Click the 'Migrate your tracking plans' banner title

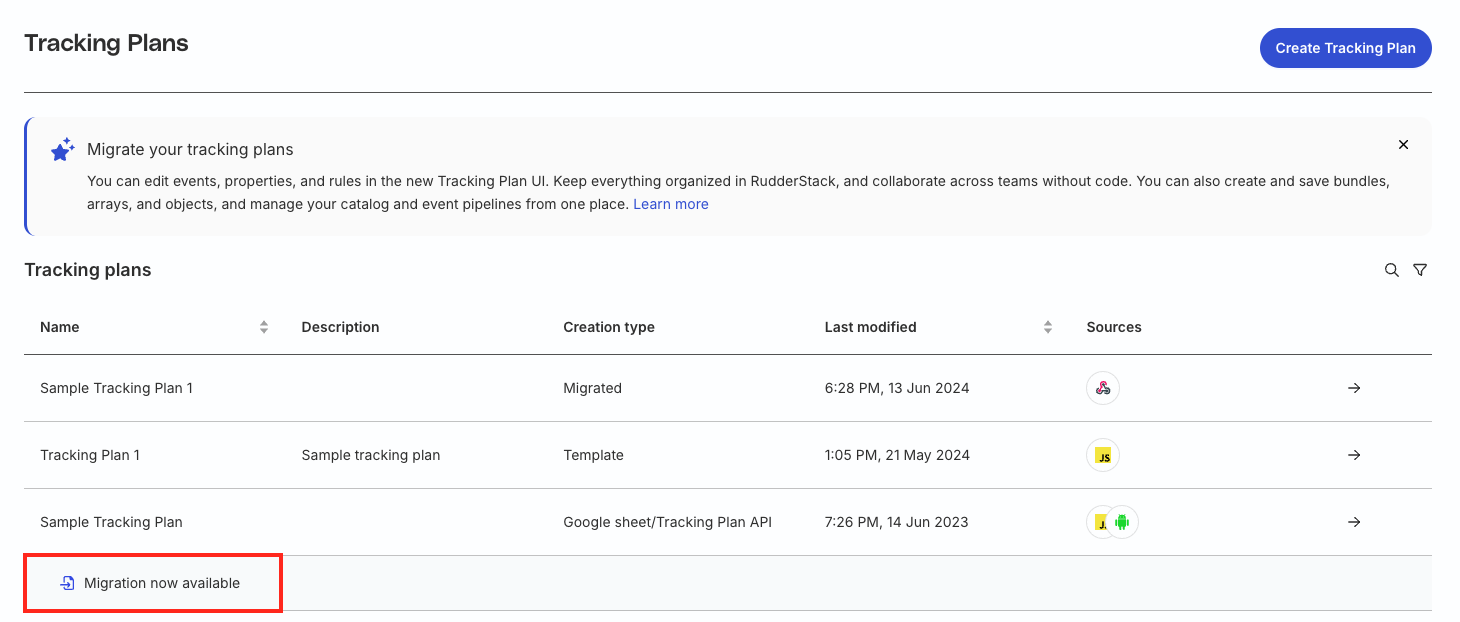(190, 150)
